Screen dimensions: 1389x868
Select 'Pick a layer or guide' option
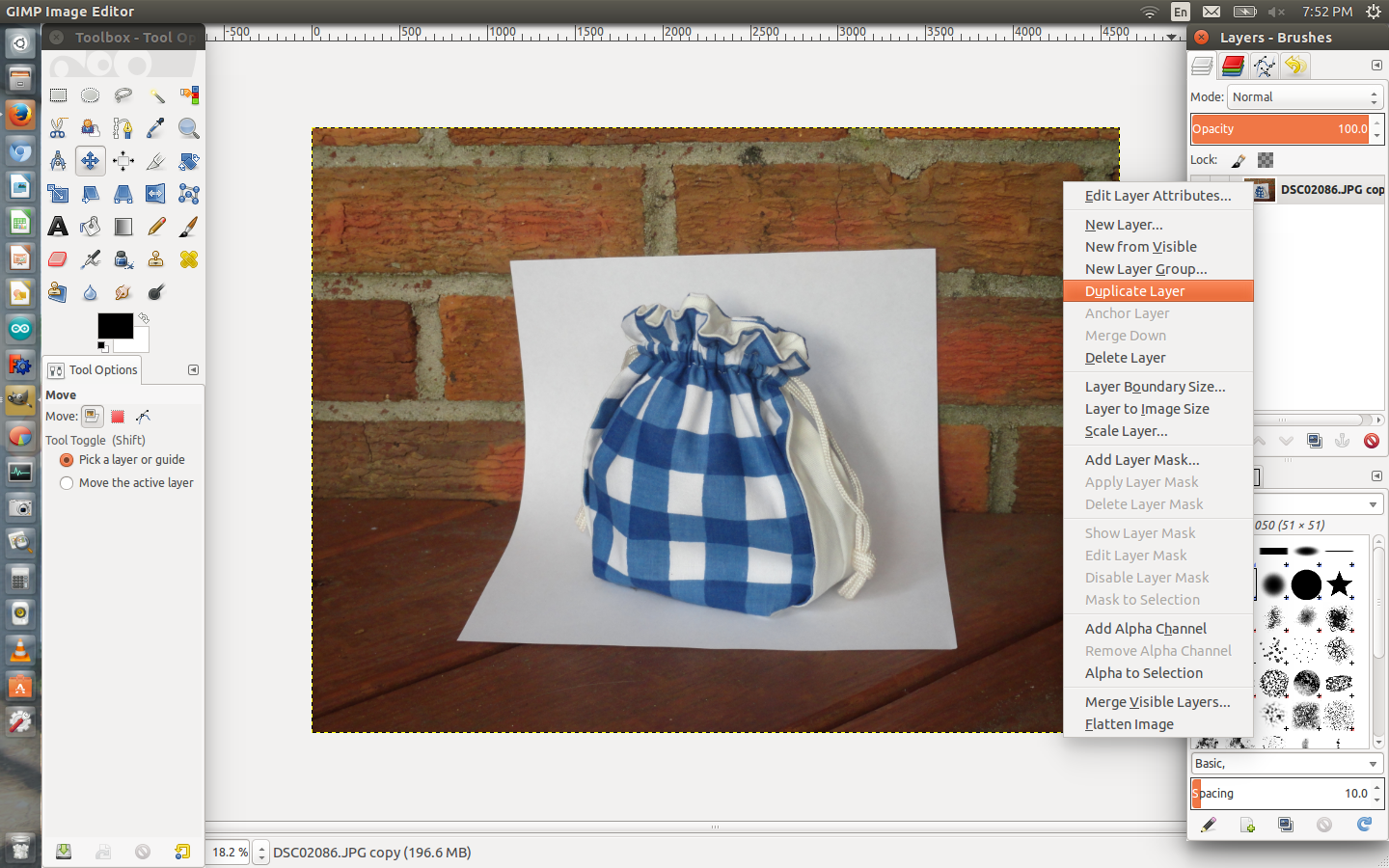[x=123, y=460]
